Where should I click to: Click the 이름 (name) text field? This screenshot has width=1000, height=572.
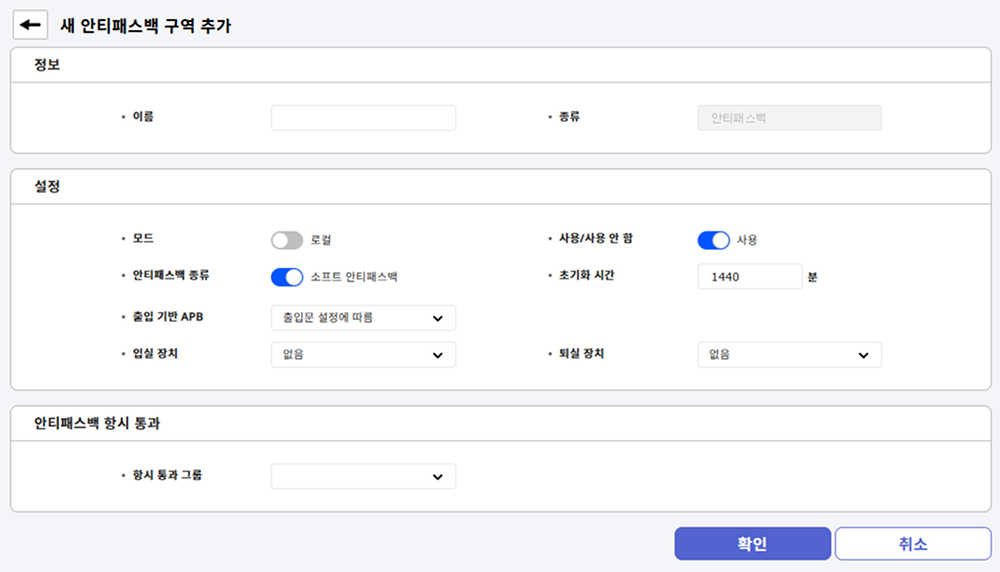coord(363,118)
